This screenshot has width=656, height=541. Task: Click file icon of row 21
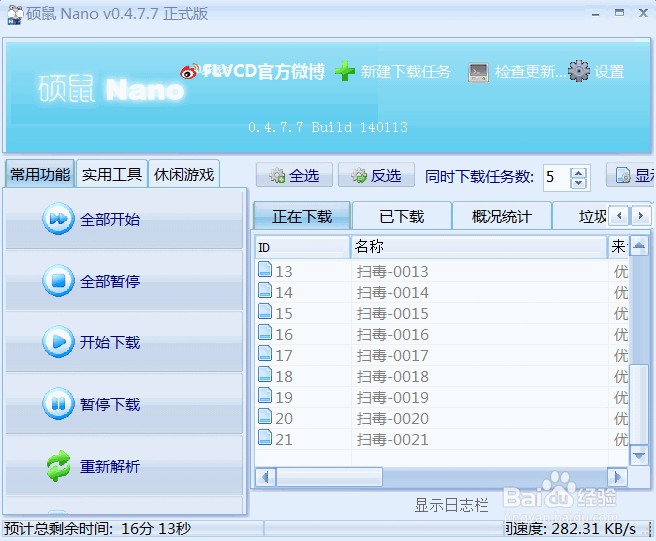pyautogui.click(x=265, y=437)
